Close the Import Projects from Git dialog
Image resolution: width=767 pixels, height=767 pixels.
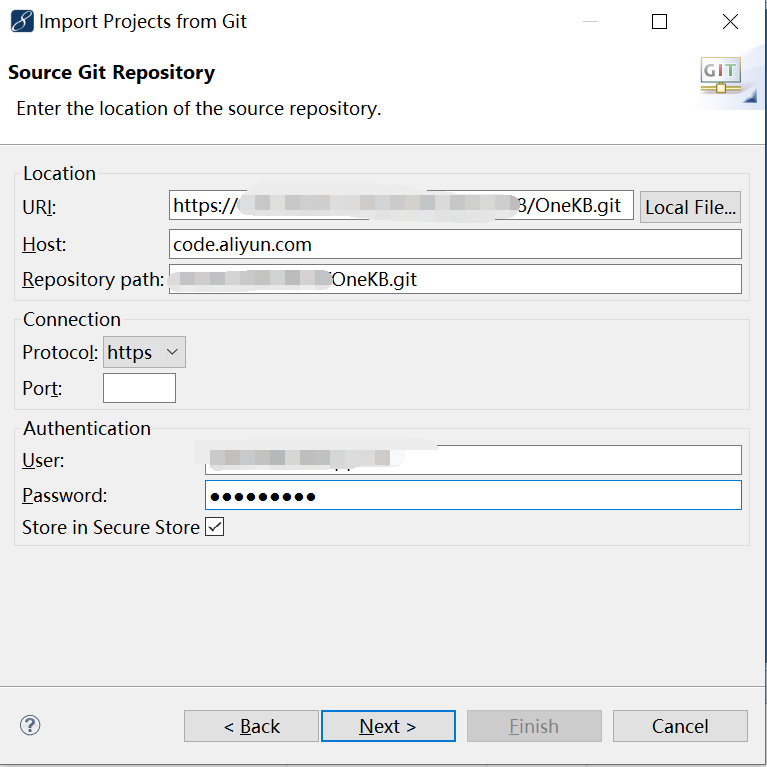(731, 21)
